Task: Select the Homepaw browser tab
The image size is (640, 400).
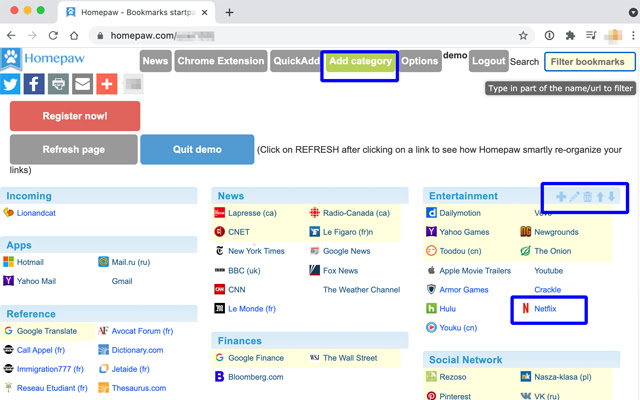Action: (x=137, y=12)
